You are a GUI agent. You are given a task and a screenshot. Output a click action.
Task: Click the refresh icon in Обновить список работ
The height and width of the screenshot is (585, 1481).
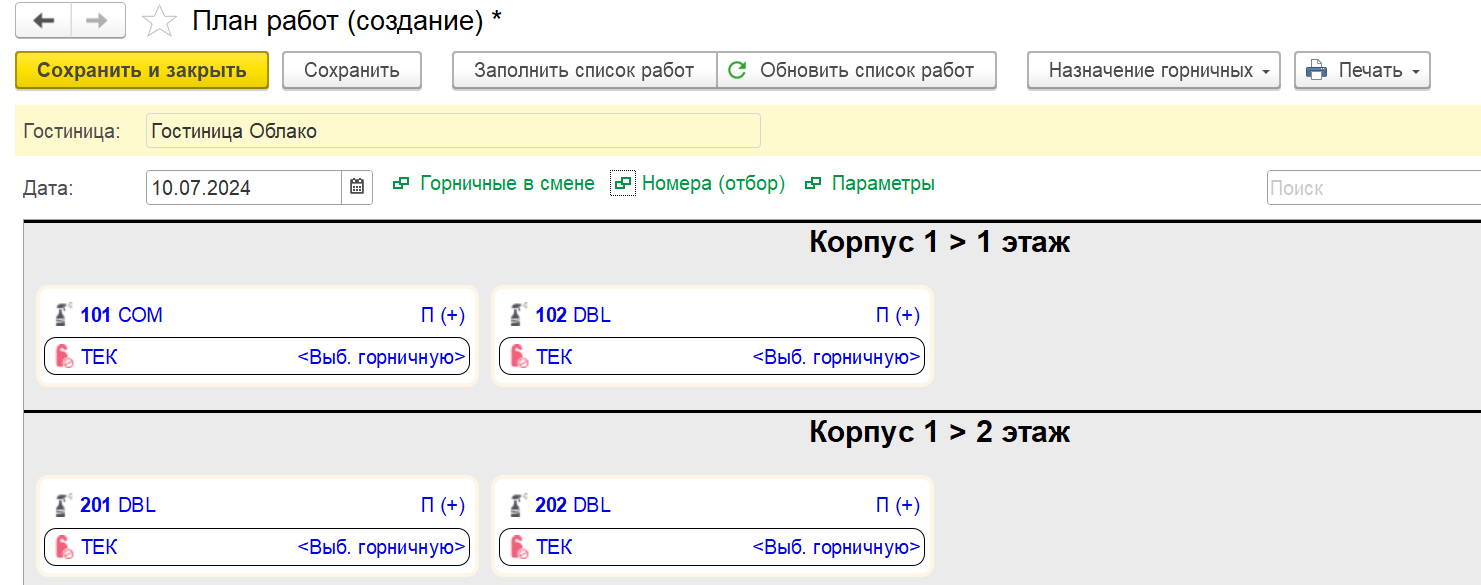point(737,70)
